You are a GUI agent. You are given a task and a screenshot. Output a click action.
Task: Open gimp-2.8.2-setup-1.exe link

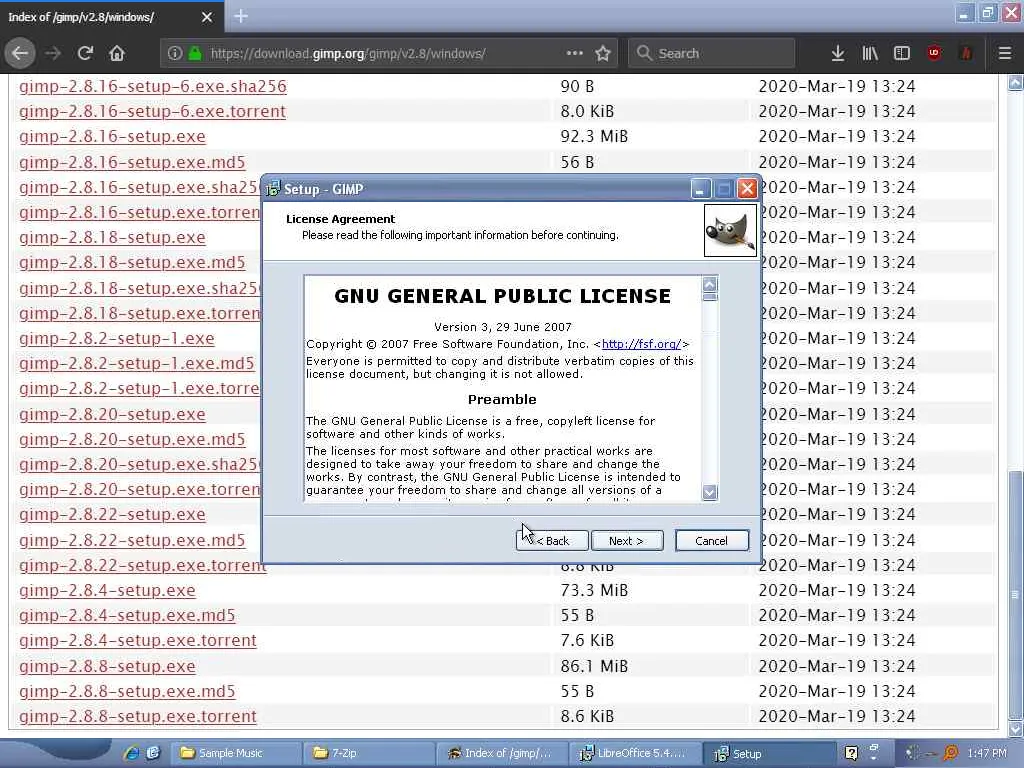coord(117,339)
